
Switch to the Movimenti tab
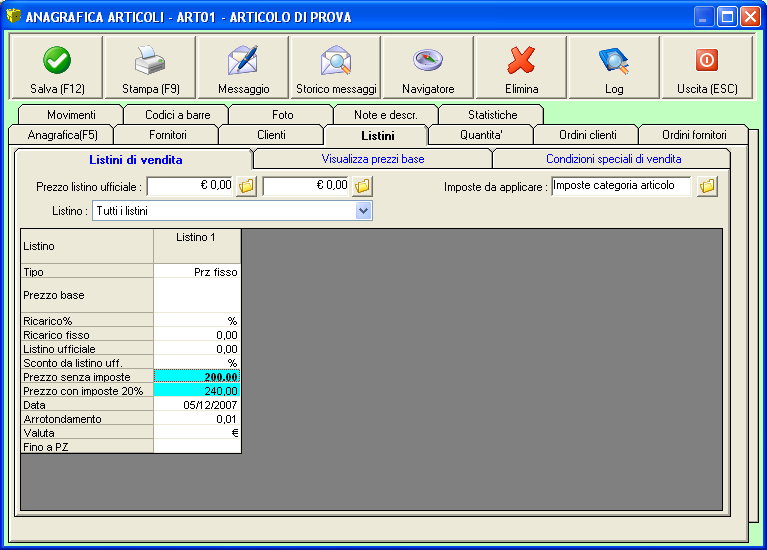pos(71,115)
